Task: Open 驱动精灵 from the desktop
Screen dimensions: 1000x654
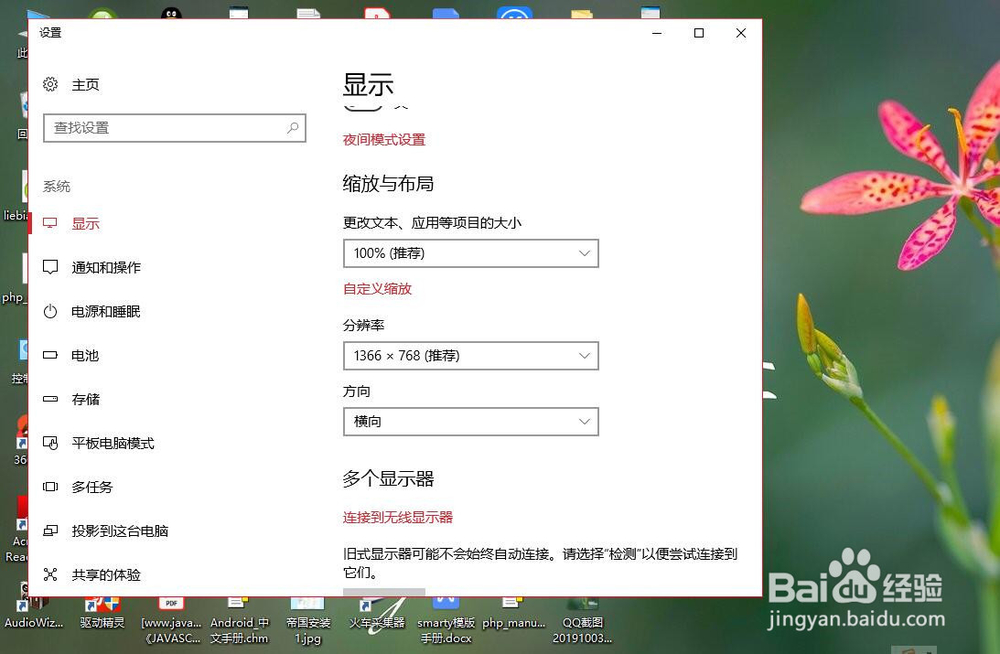Action: click(x=103, y=610)
